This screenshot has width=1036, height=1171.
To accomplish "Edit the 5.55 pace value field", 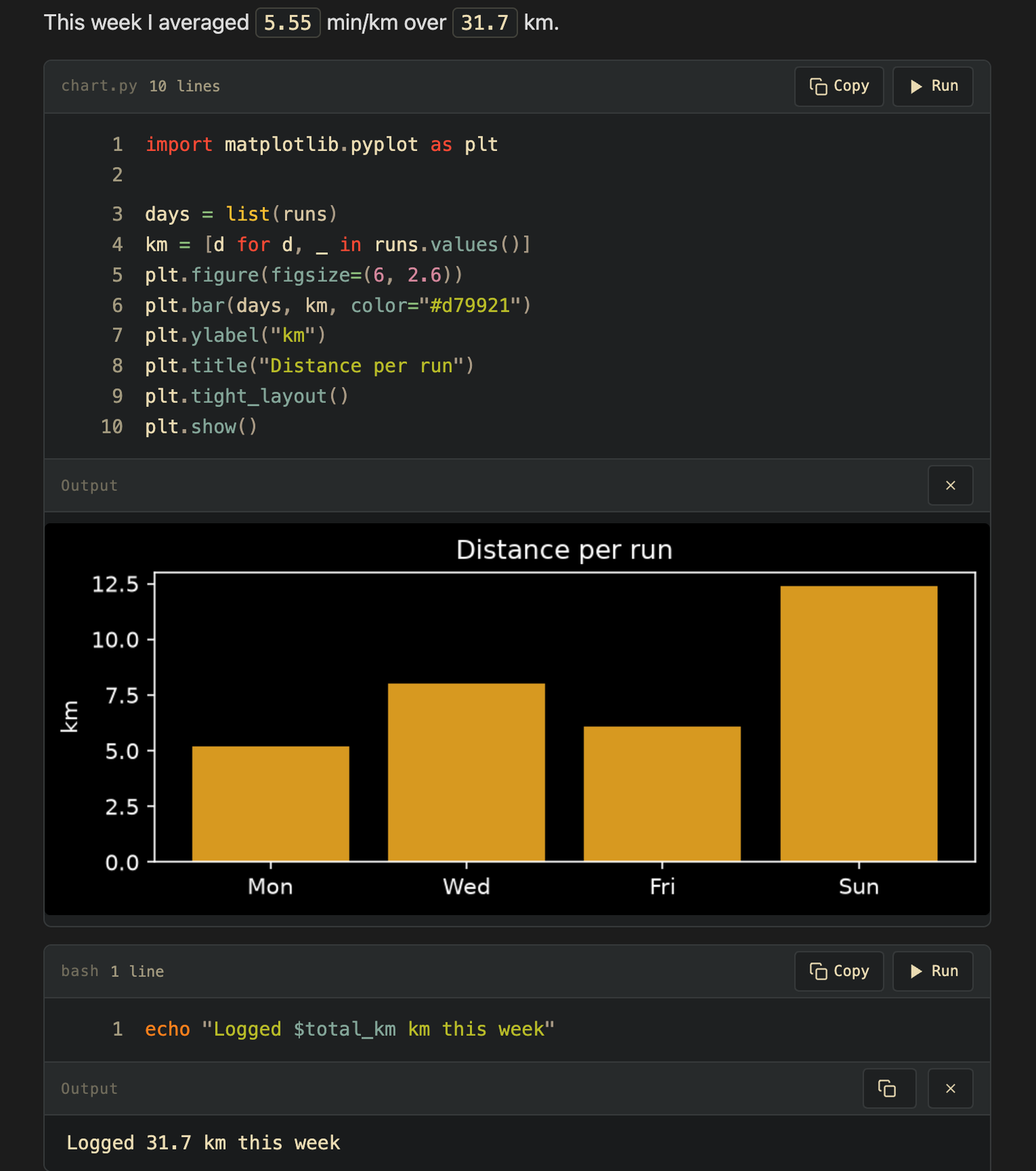I will click(288, 23).
